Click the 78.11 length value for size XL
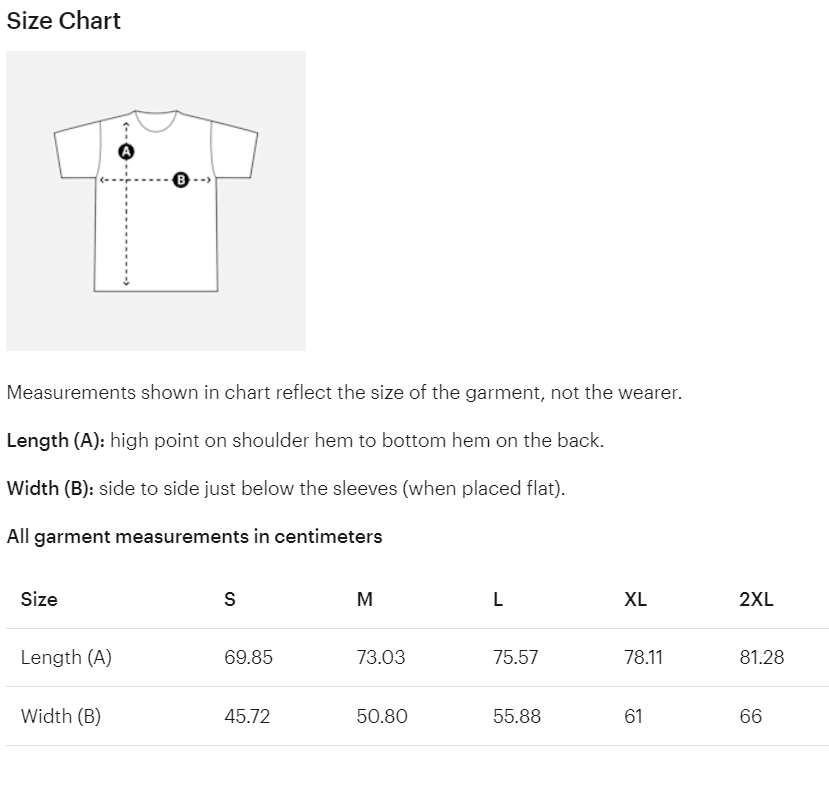Viewport: 829px width, 787px height. (x=643, y=658)
